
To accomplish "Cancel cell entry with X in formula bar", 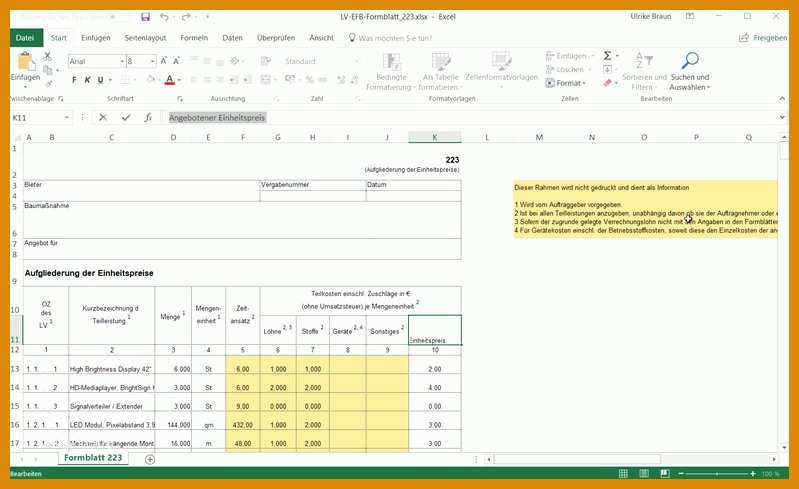I will pyautogui.click(x=103, y=118).
